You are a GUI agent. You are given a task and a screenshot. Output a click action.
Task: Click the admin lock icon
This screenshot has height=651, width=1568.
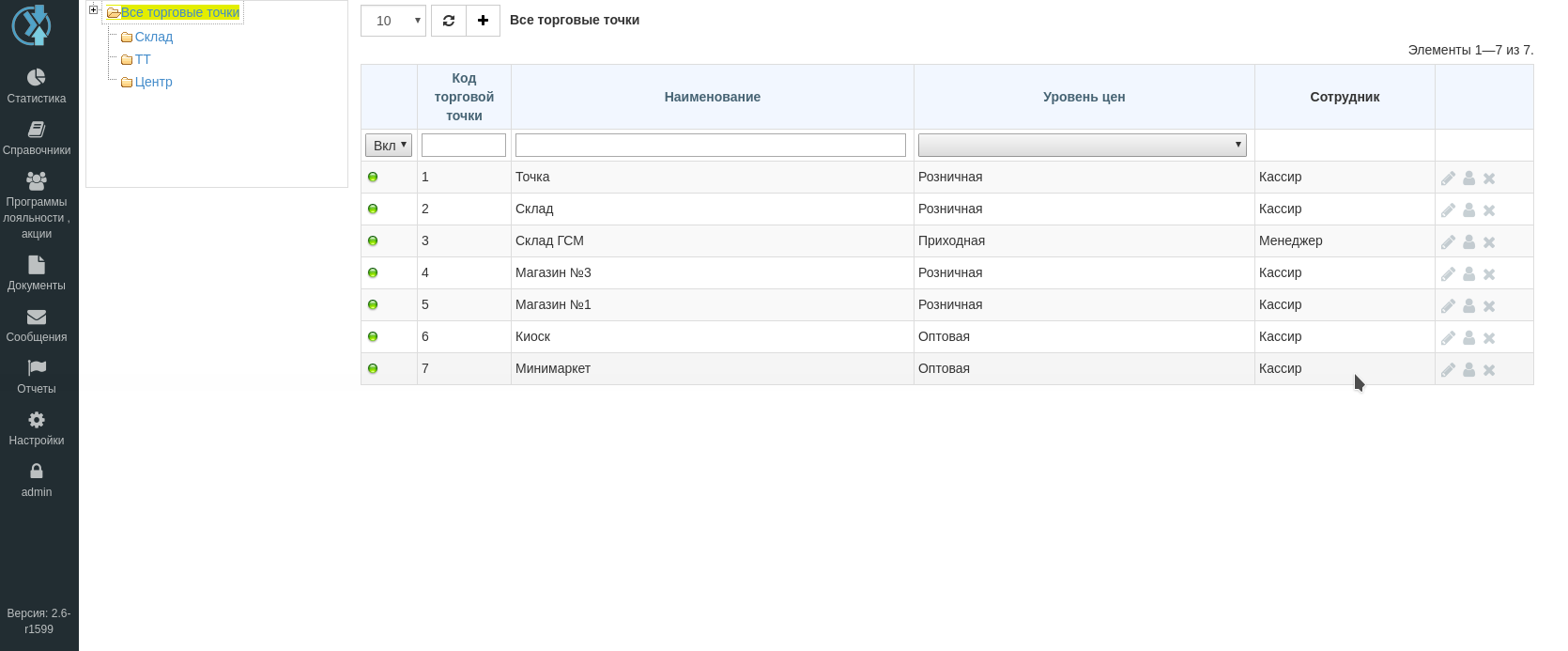[37, 471]
